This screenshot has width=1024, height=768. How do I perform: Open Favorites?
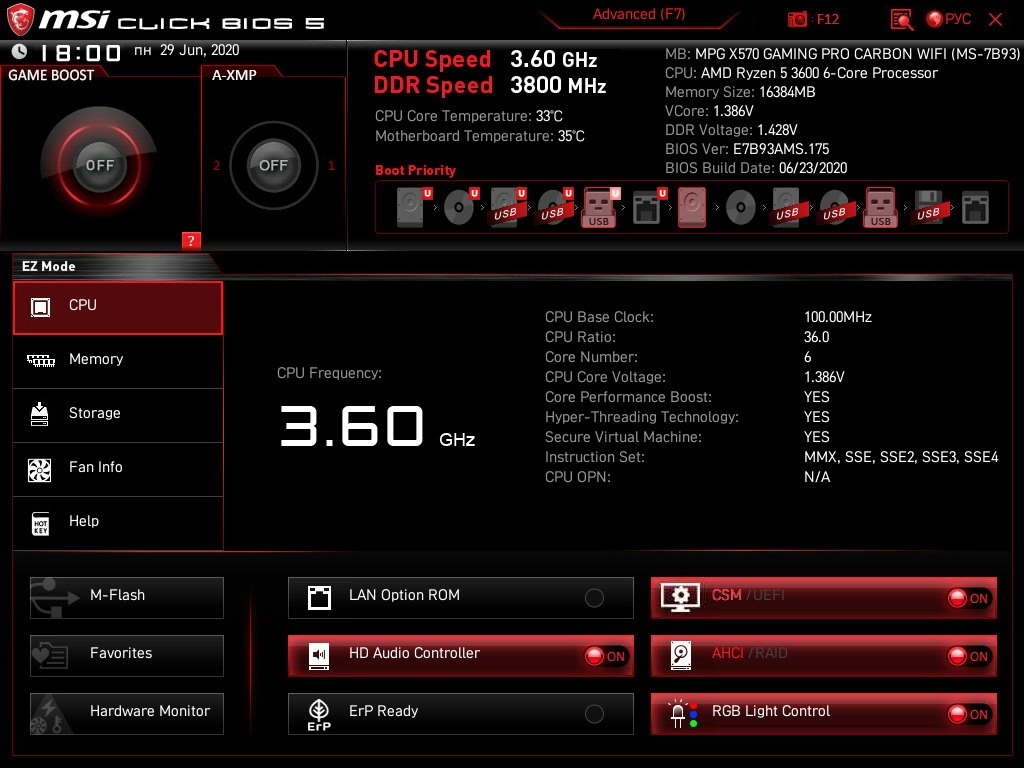pos(127,655)
